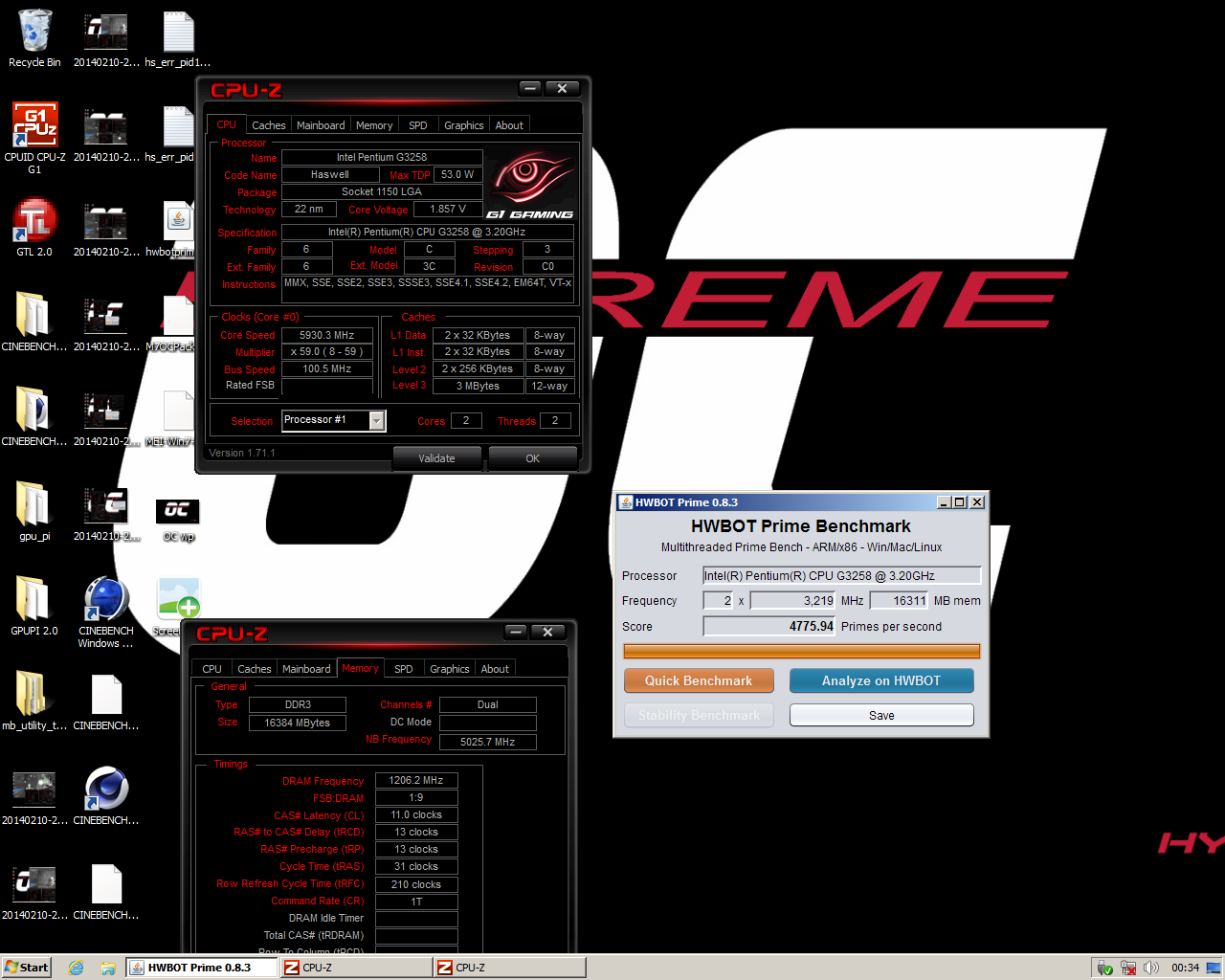Click the Validate button in CPU-Z
This screenshot has height=980, width=1225.
[x=437, y=458]
